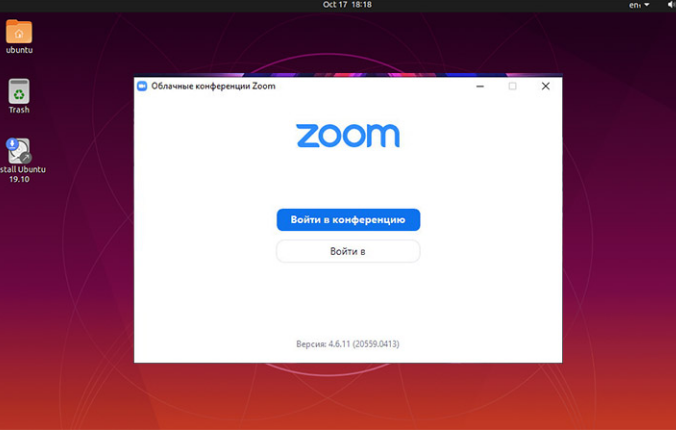
Task: Click the blue "Войти в конференцию" button
Action: click(348, 220)
